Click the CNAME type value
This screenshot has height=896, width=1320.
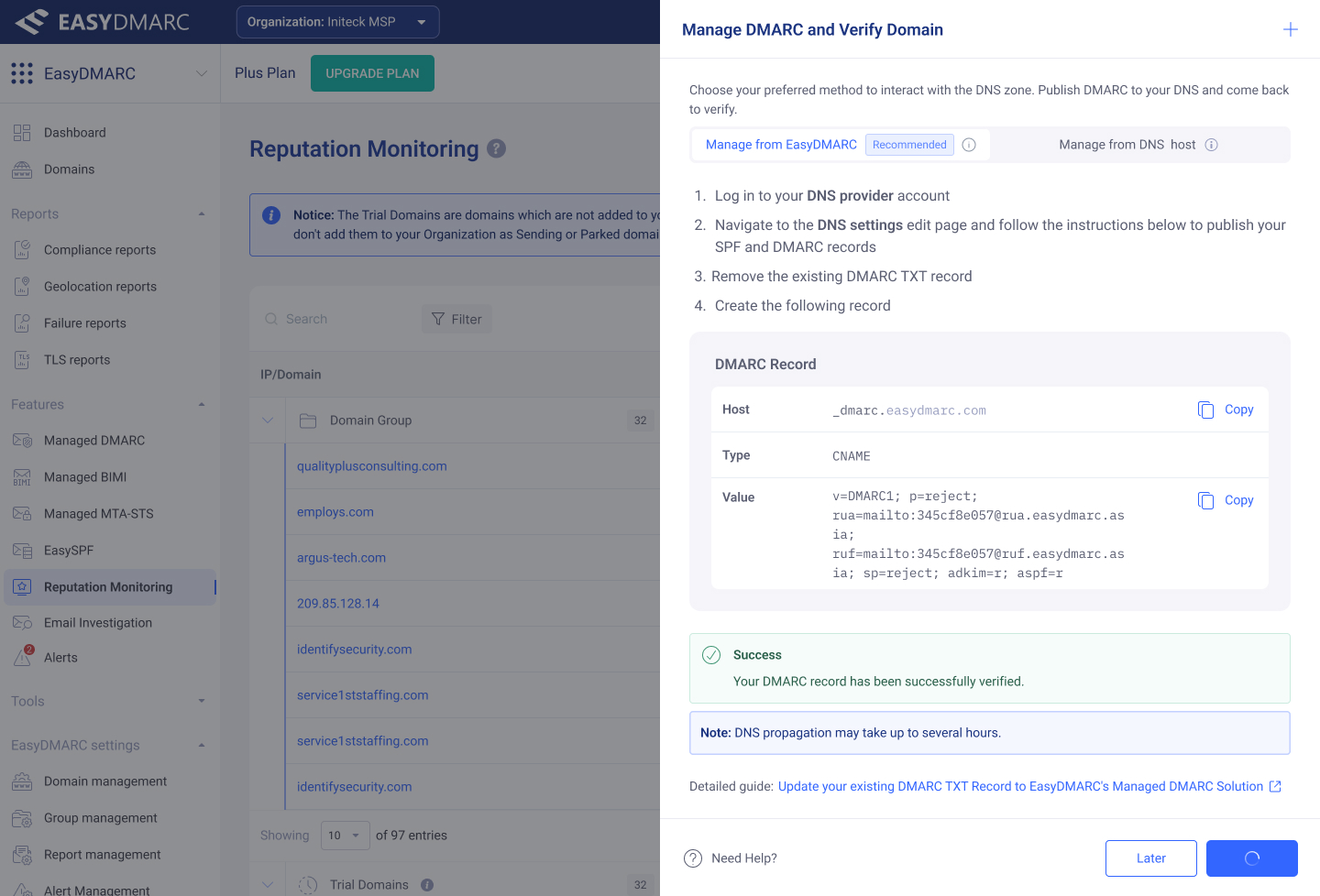point(852,455)
